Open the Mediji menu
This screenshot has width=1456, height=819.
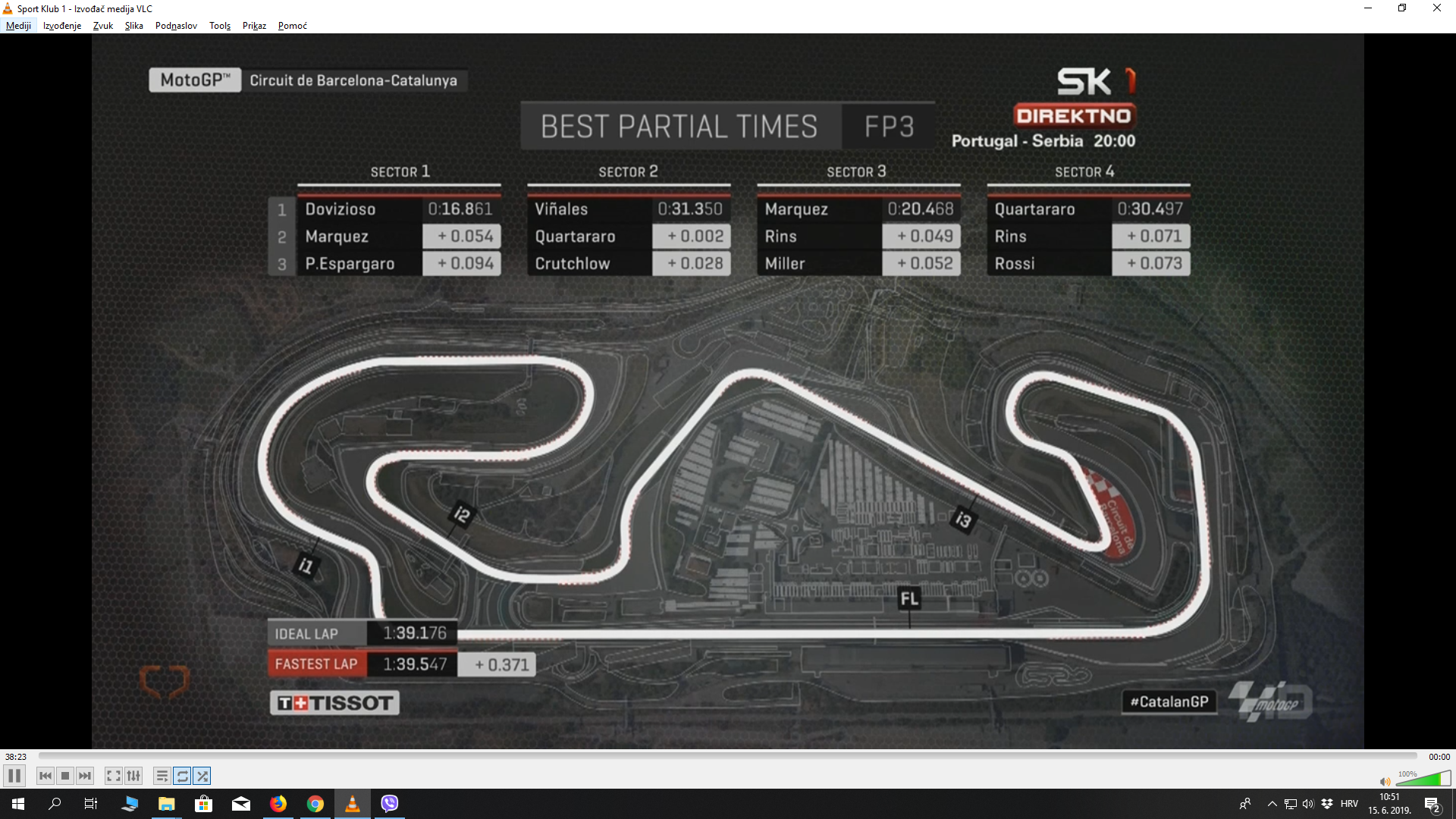tap(18, 26)
